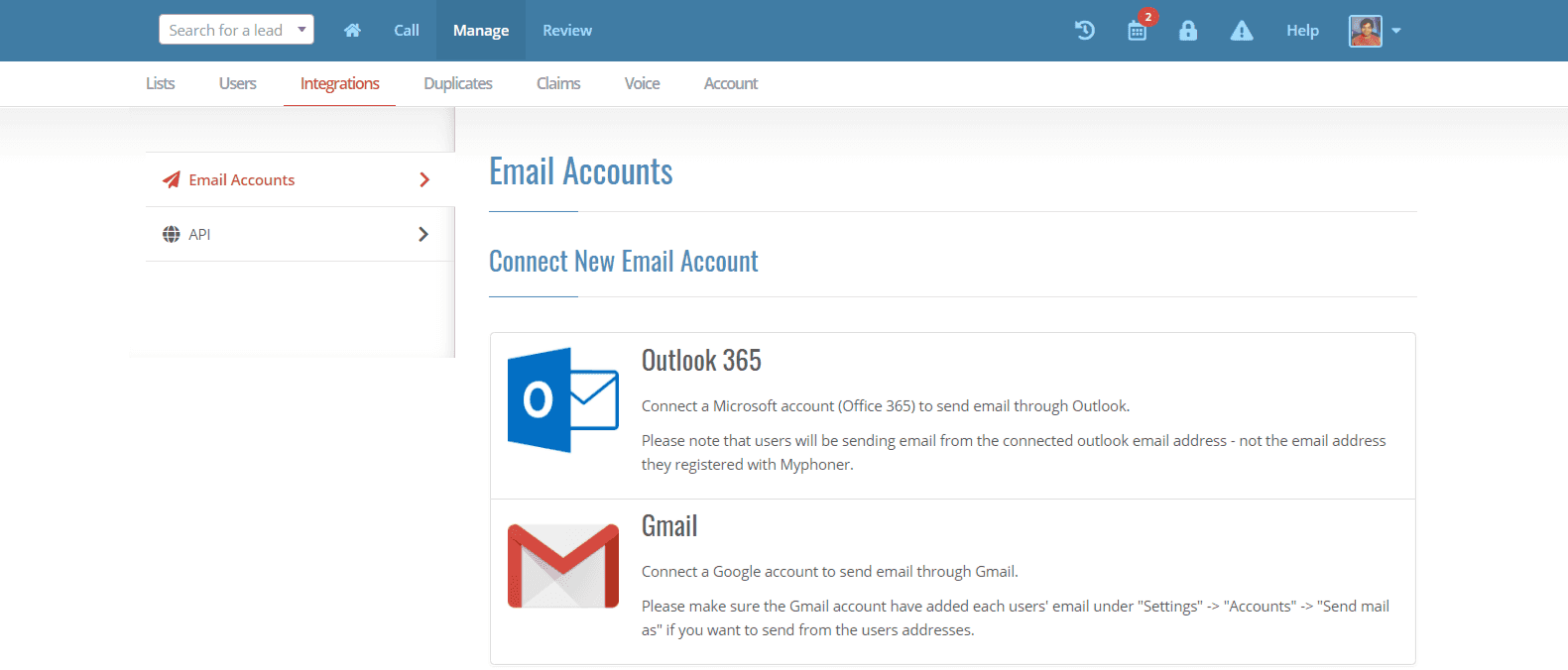1568x670 pixels.
Task: Open calendar icon with notification badge
Action: [x=1138, y=31]
